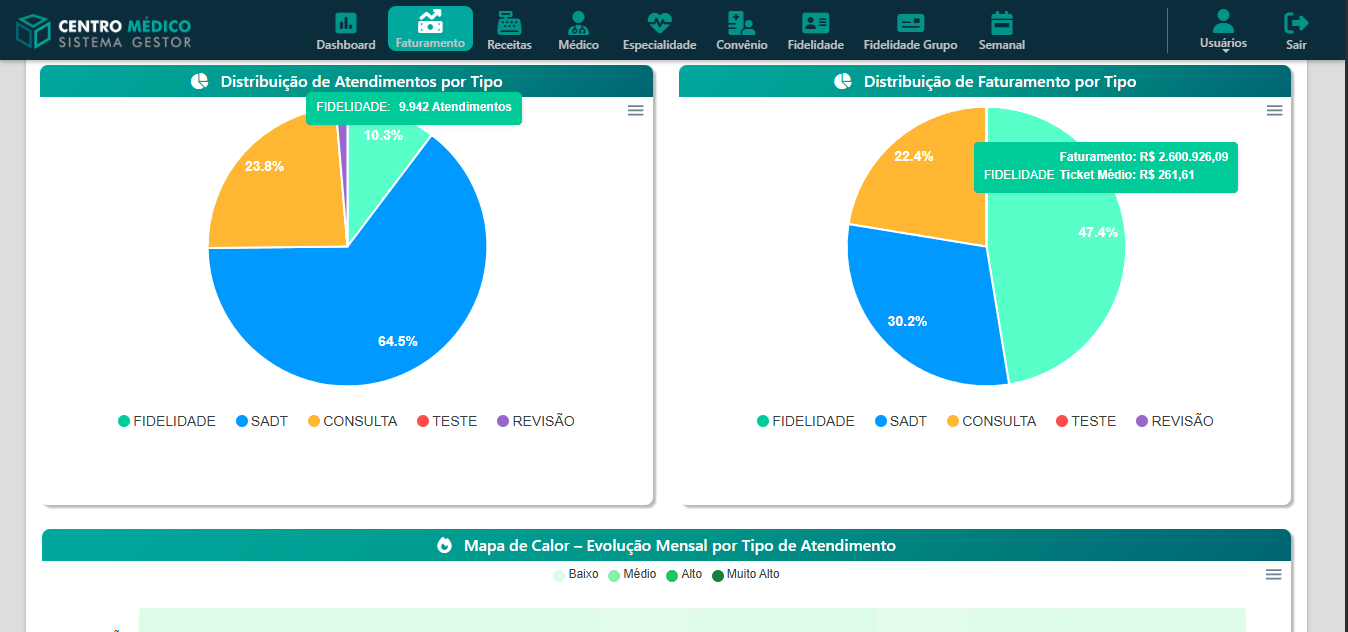Select the Fidelidade card icon
The width and height of the screenshot is (1348, 632).
(815, 23)
